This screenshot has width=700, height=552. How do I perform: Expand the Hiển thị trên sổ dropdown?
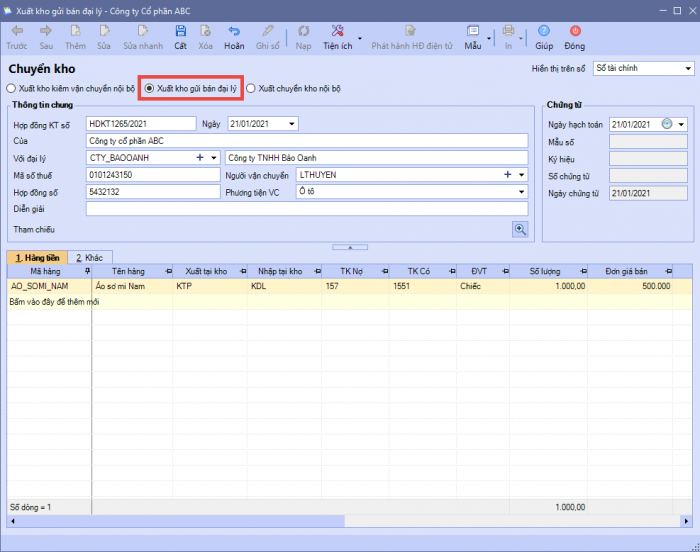[x=688, y=69]
